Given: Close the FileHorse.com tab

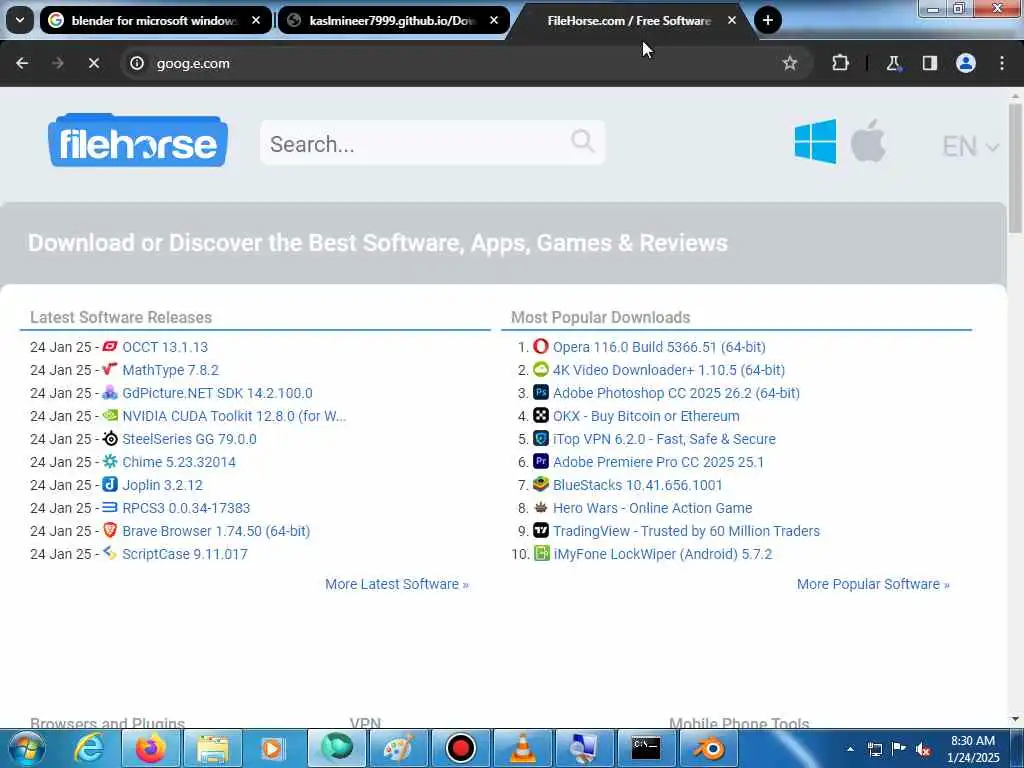Looking at the screenshot, I should point(732,20).
